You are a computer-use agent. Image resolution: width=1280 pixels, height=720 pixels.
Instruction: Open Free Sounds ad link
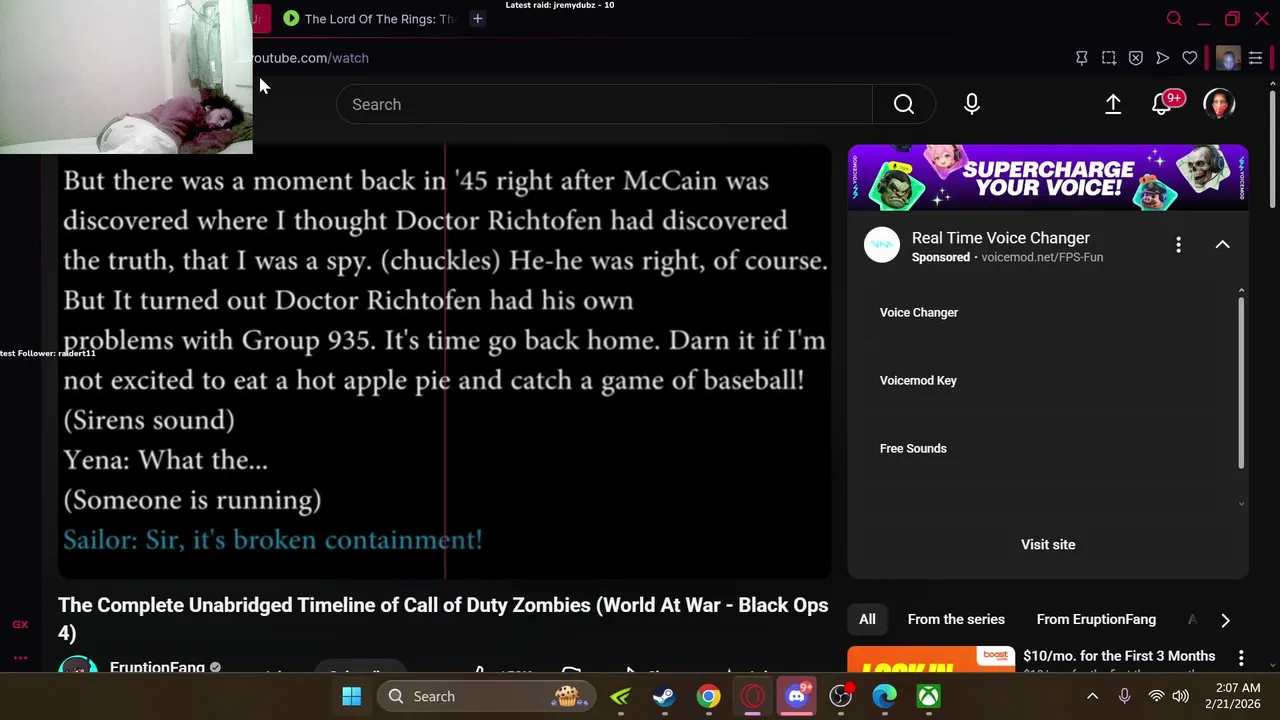pyautogui.click(x=913, y=449)
